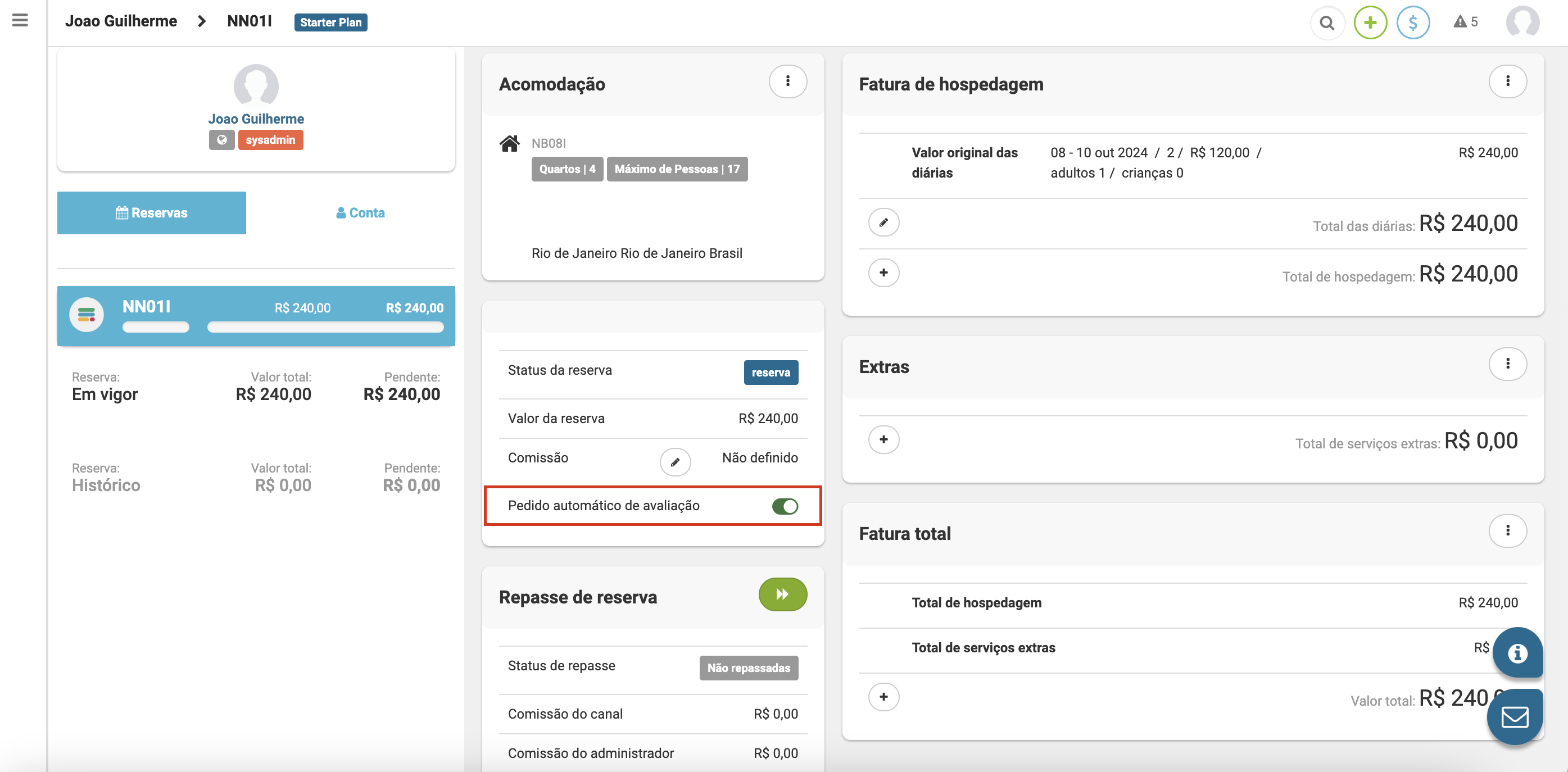Add an extra service with plus button
Viewport: 1568px width, 772px height.
pos(883,439)
